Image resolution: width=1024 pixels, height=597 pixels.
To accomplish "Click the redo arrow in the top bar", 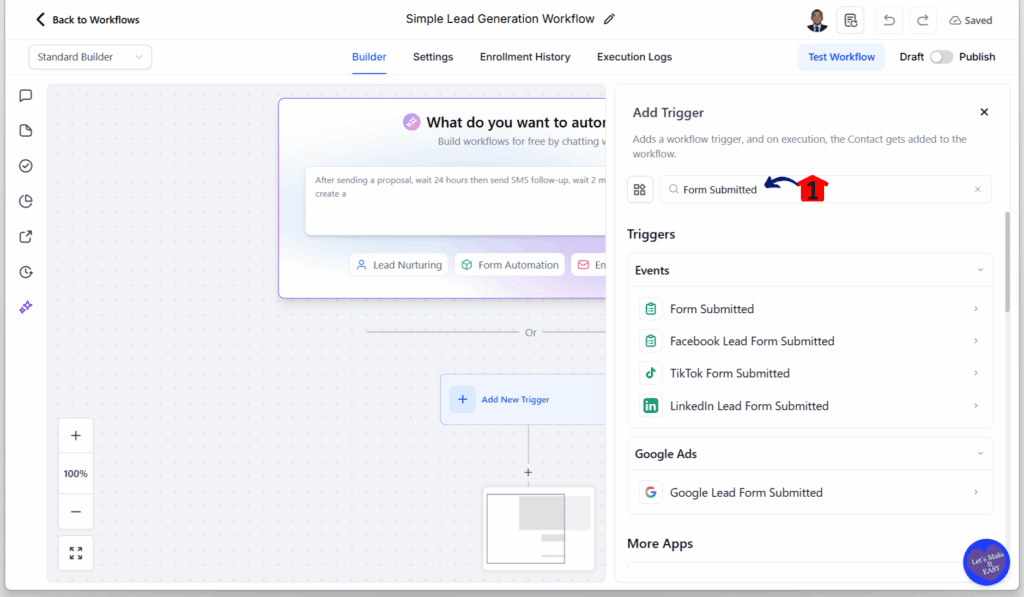I will (x=922, y=19).
